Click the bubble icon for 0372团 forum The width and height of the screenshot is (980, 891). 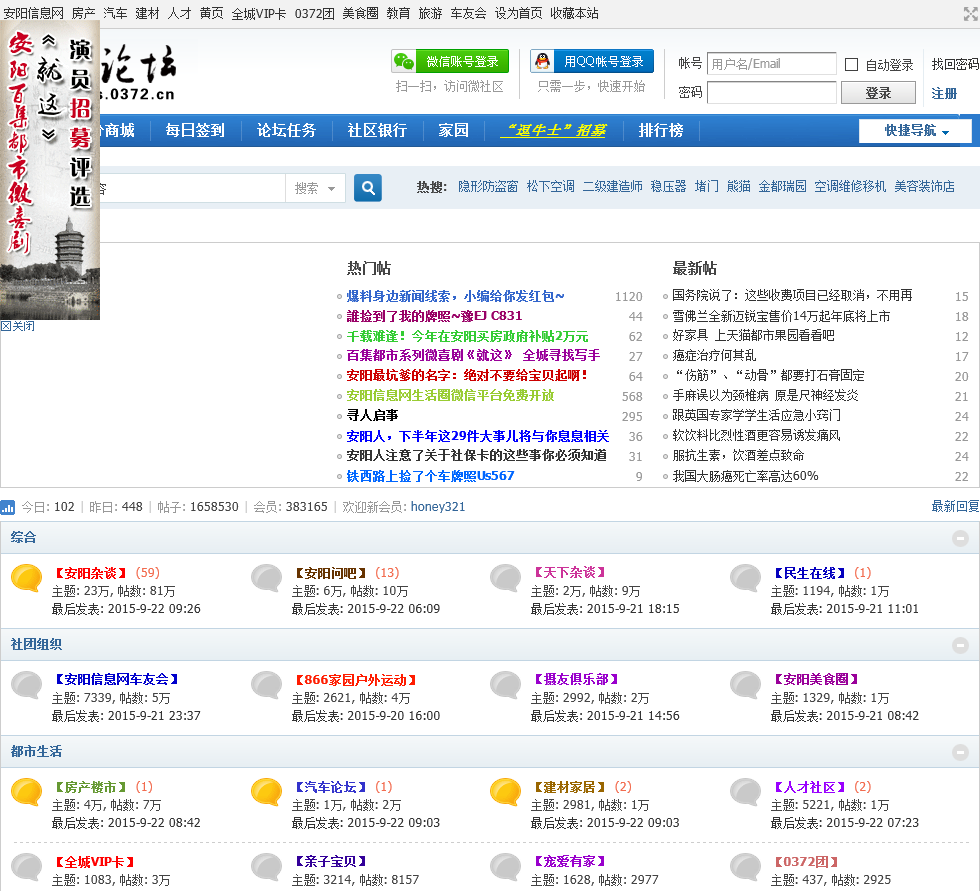click(746, 867)
